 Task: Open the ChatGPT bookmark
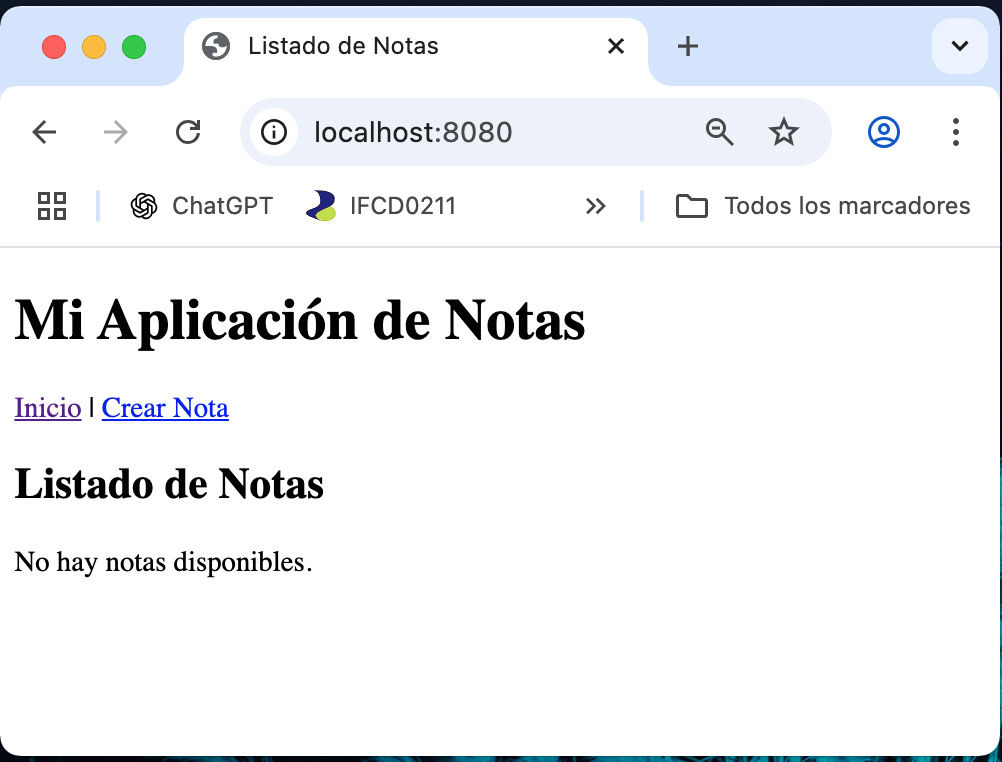202,206
